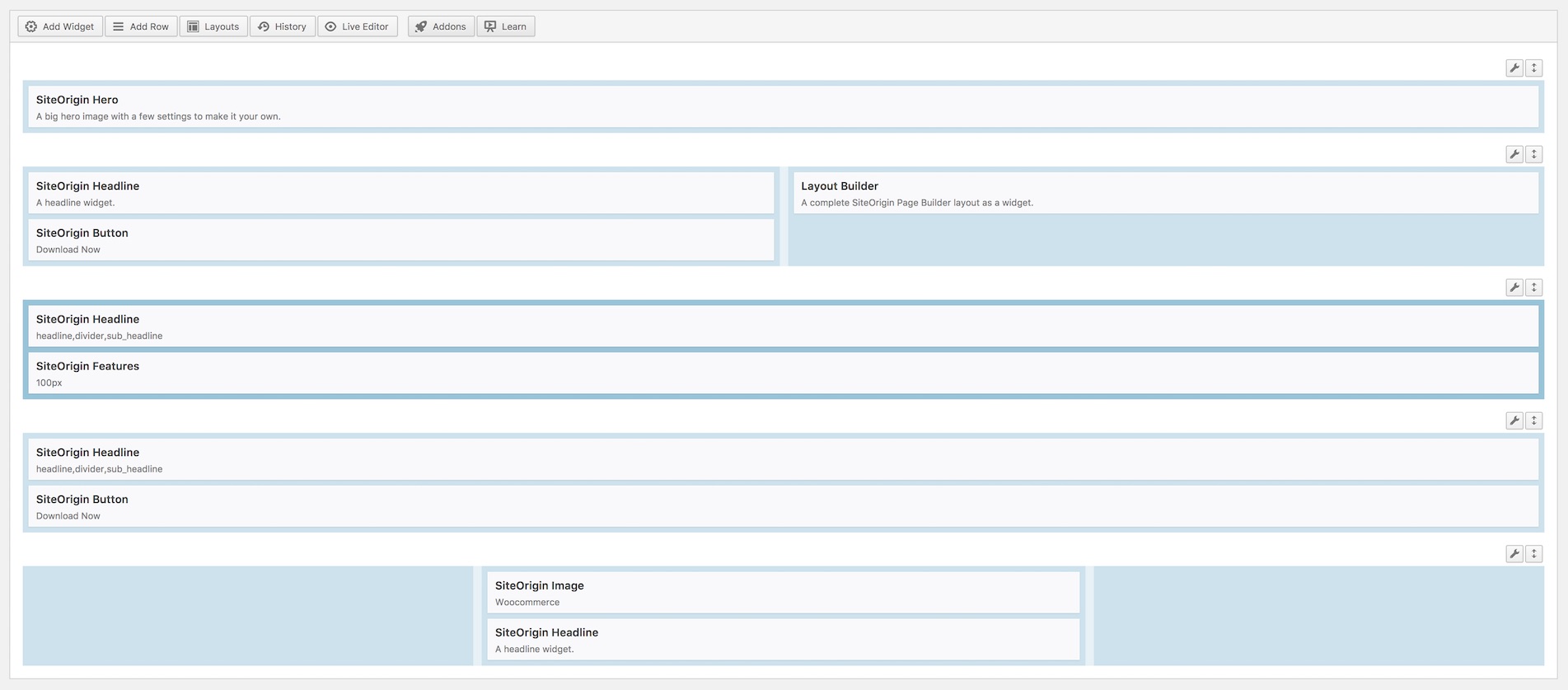Click move handle for the Layout Builder row
This screenshot has height=690, width=1568.
coord(1534,154)
